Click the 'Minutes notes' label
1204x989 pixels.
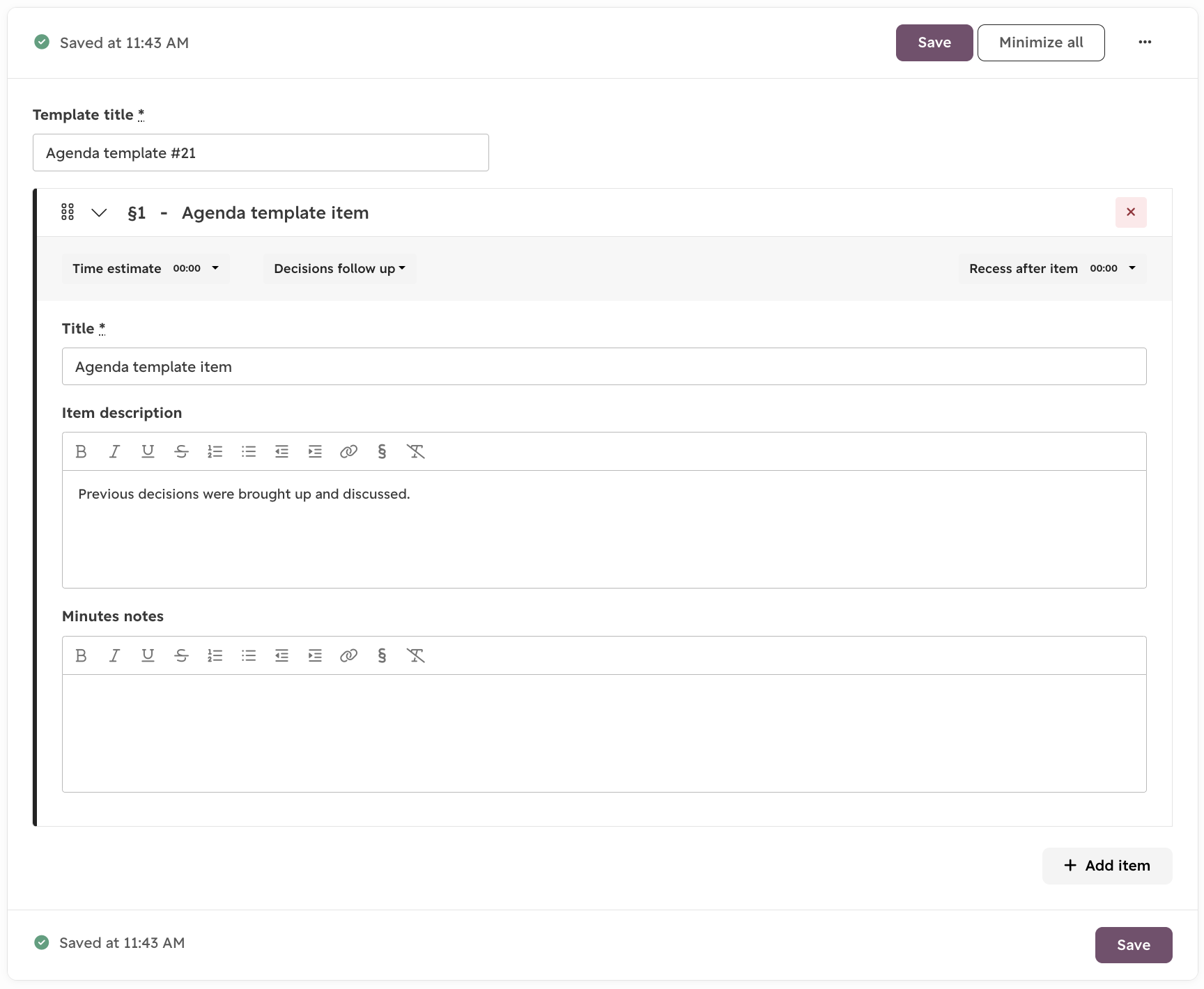pos(113,616)
